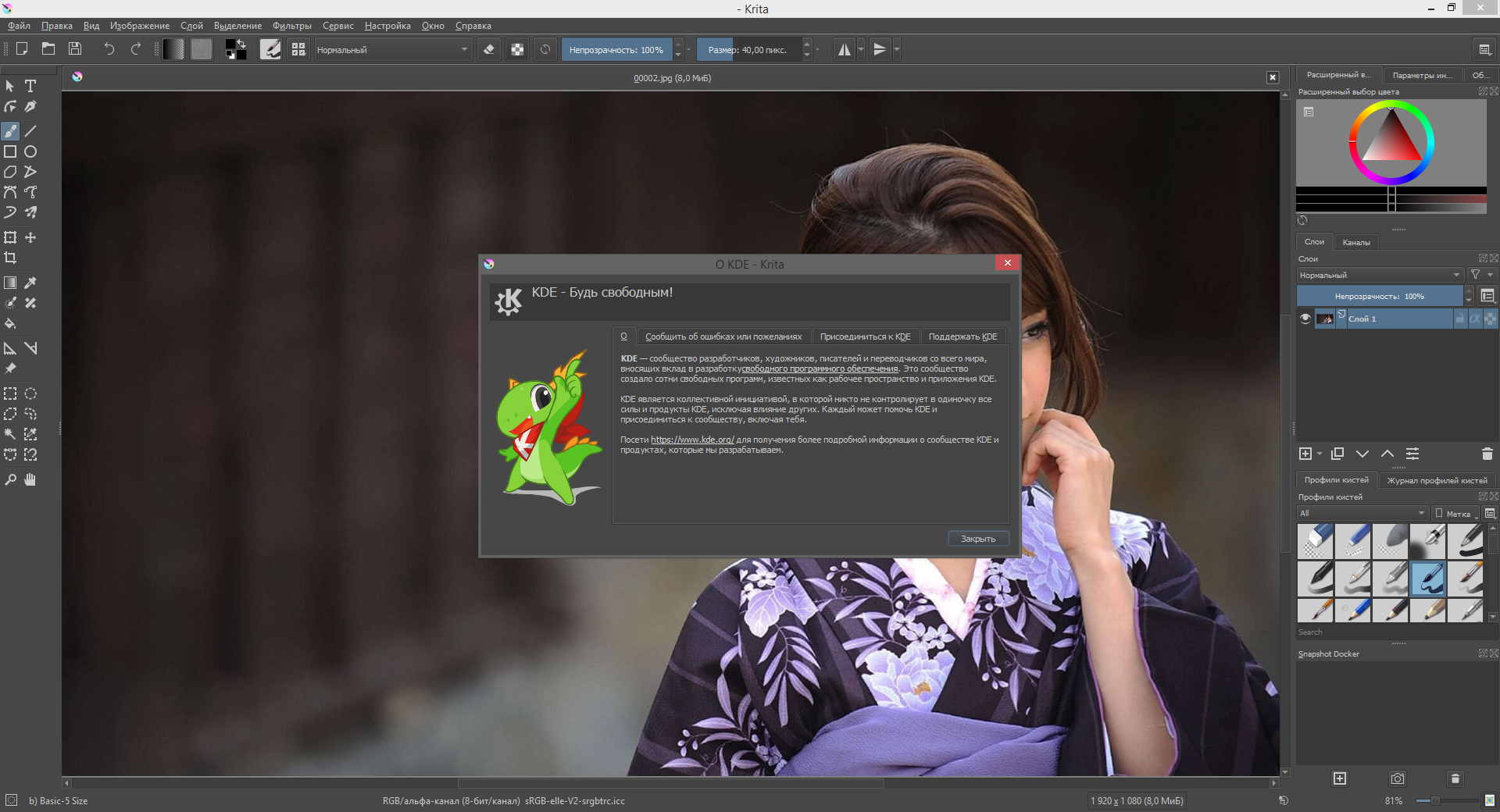
Task: Select the Ellipse tool
Action: tap(30, 151)
